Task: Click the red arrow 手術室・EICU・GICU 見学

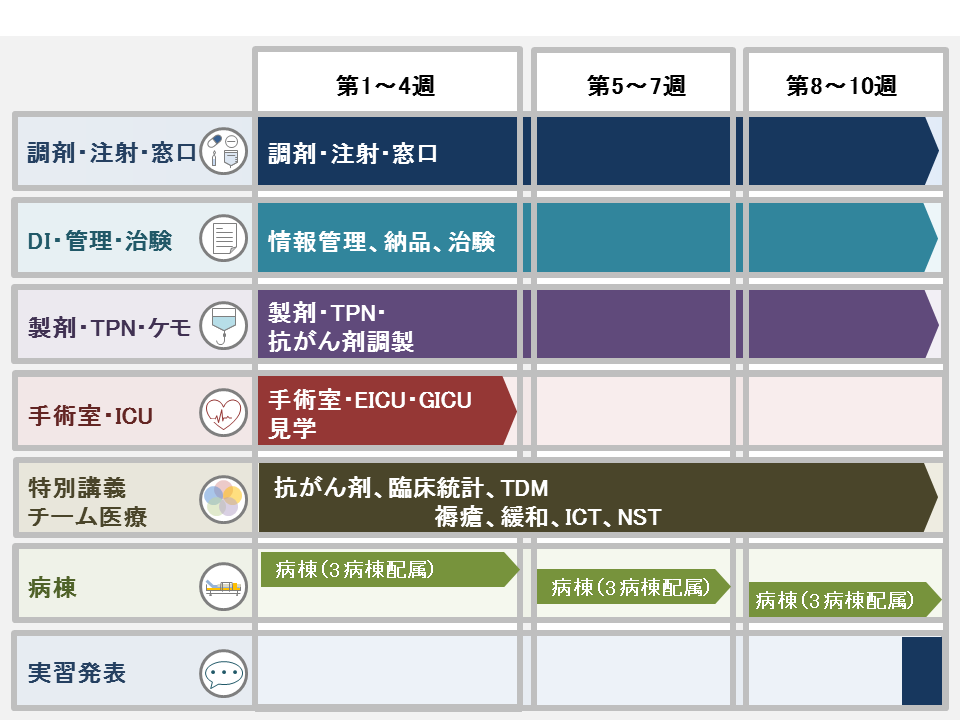Action: coord(387,411)
